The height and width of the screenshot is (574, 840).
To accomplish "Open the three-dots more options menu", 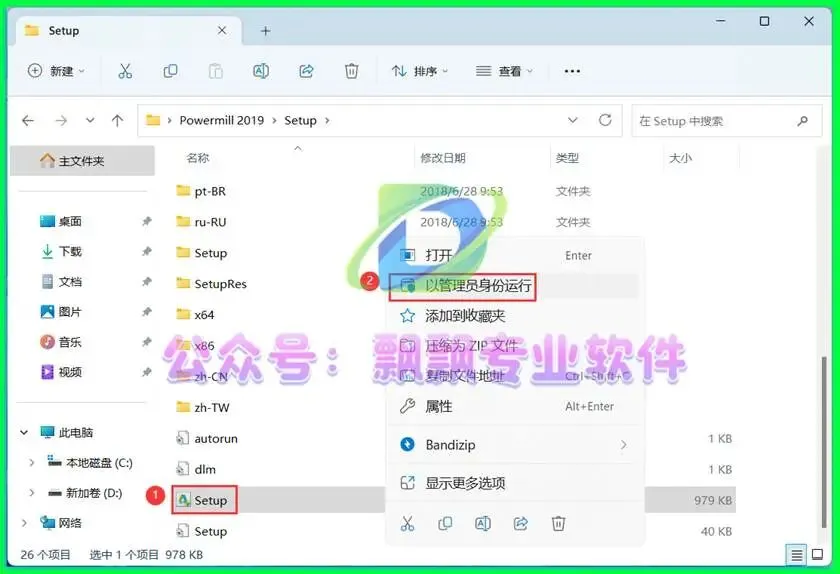I will [x=572, y=71].
